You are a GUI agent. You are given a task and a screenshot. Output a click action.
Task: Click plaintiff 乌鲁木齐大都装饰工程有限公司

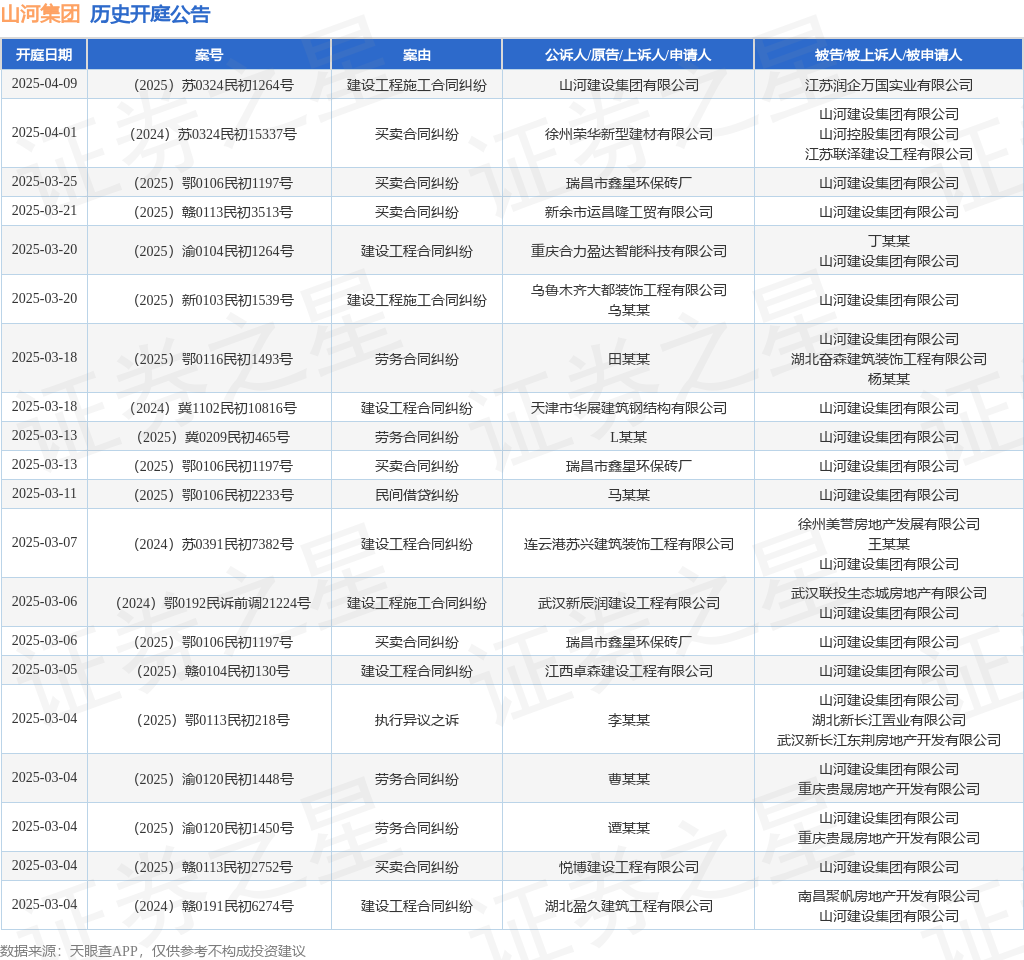click(628, 290)
